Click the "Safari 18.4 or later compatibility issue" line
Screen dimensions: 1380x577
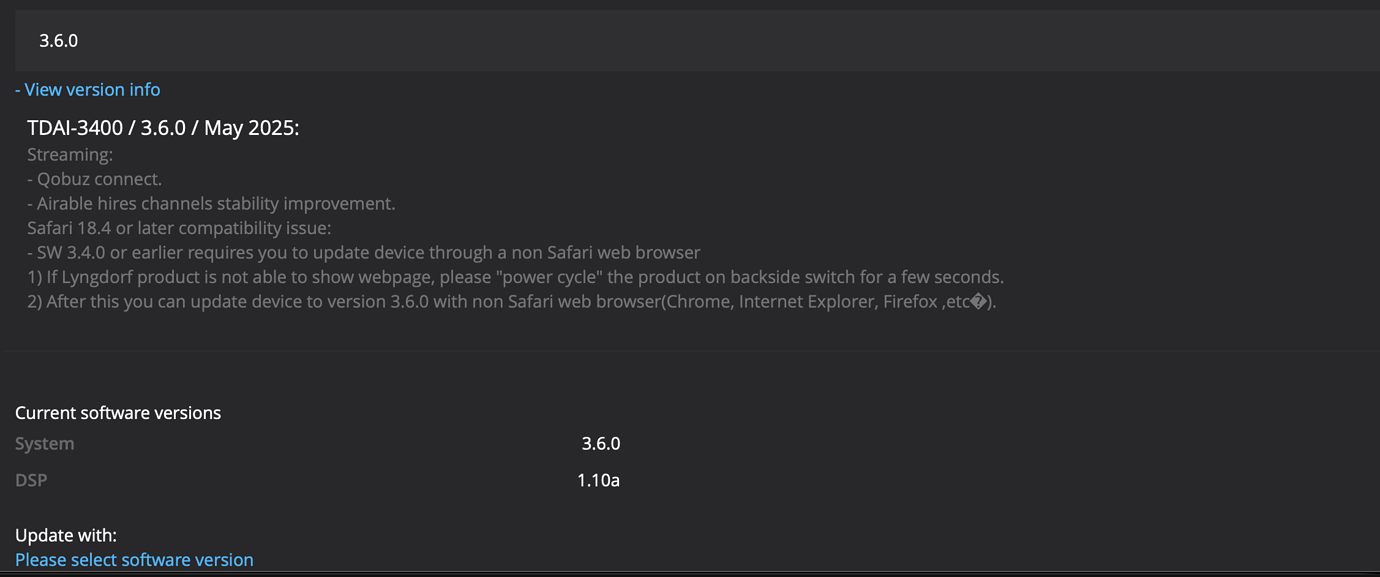click(x=179, y=228)
